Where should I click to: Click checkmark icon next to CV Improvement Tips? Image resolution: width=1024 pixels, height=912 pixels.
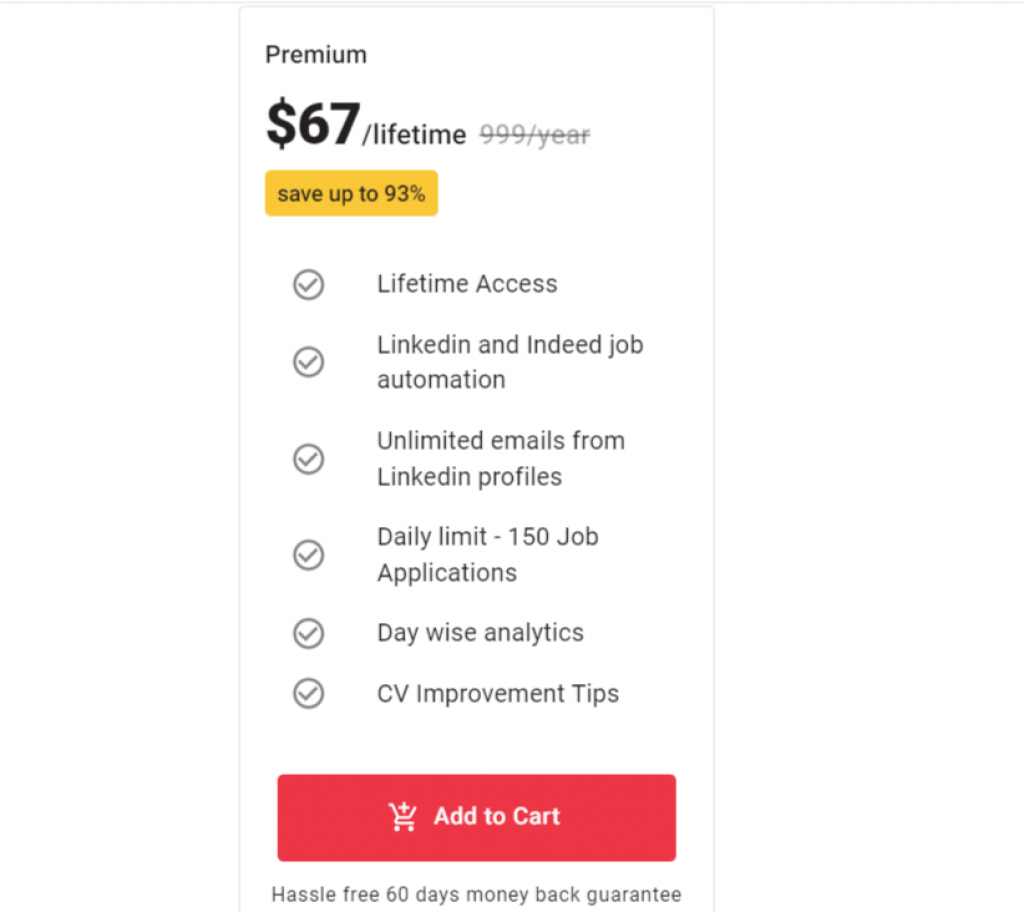point(308,693)
